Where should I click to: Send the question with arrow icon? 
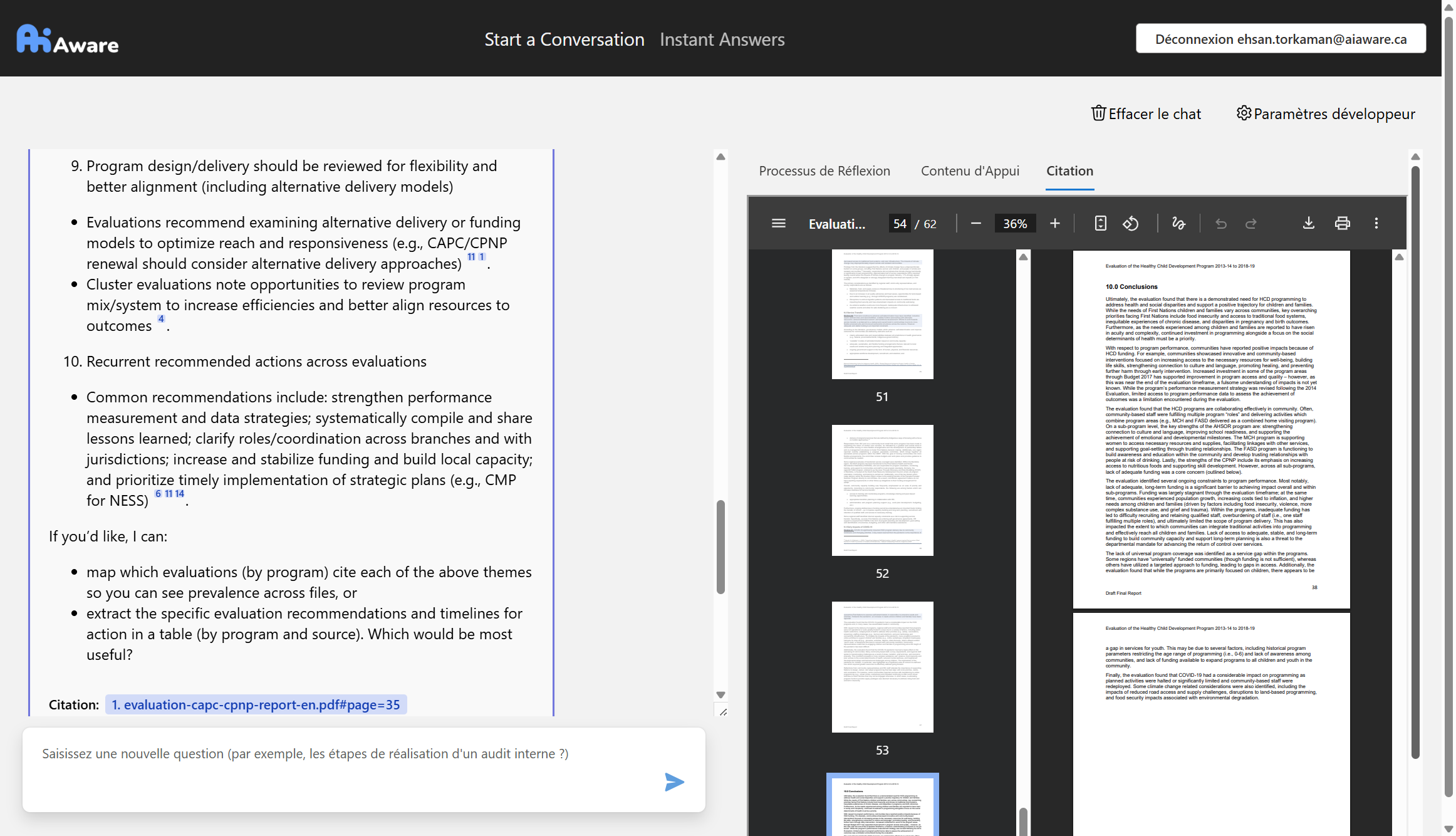pos(674,781)
